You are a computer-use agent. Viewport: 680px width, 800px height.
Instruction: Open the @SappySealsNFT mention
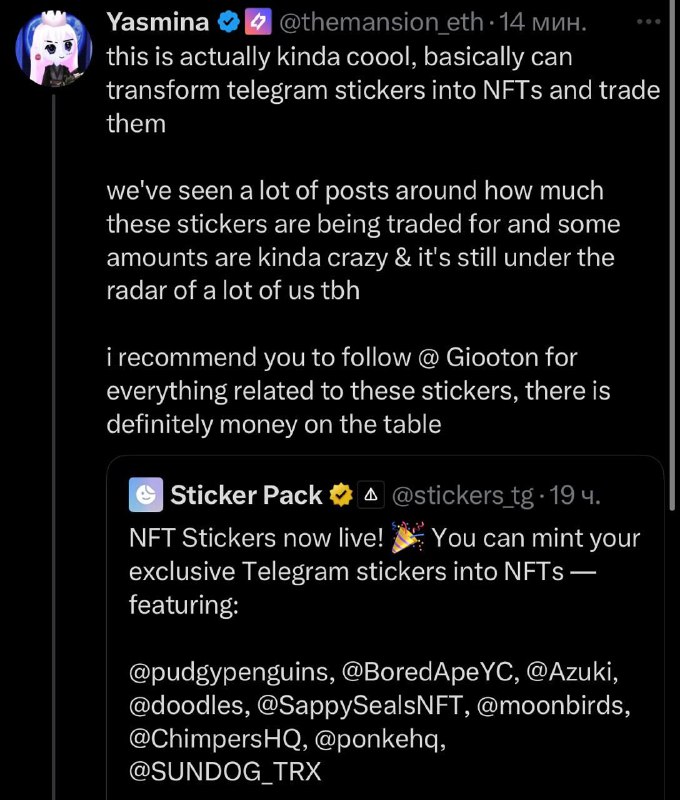pyautogui.click(x=362, y=706)
